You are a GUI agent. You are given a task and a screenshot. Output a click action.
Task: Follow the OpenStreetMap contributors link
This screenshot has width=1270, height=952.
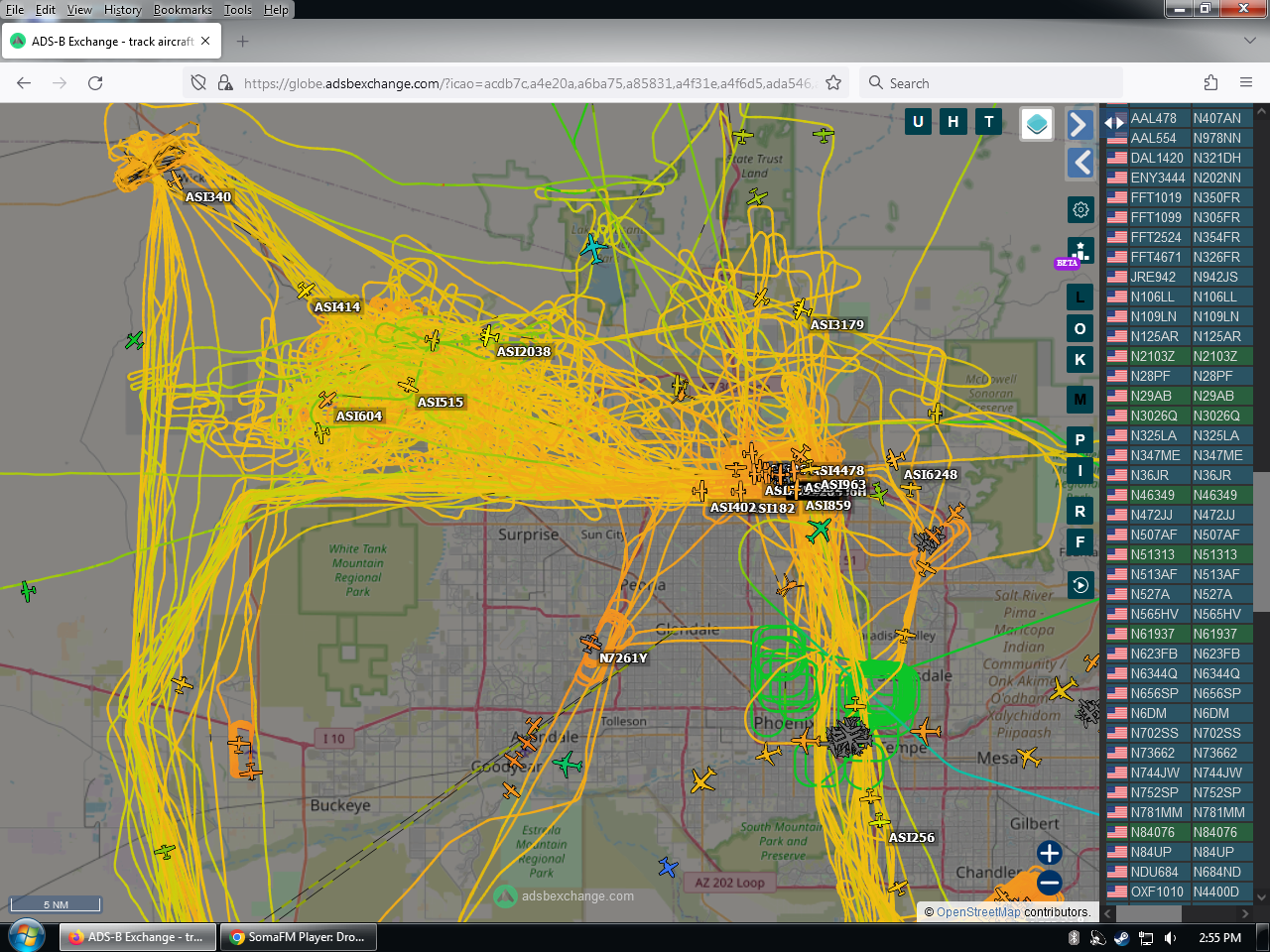(x=978, y=912)
